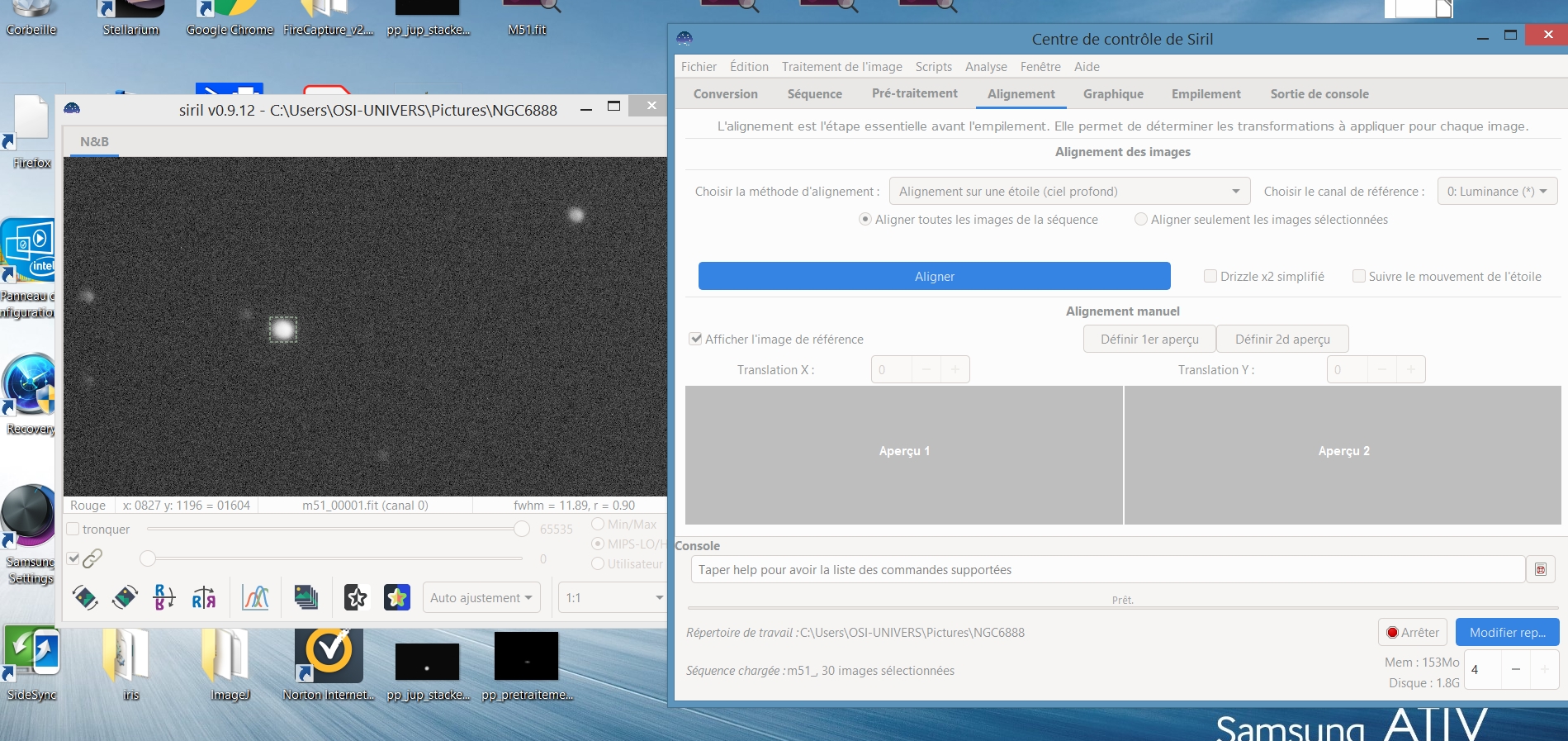Switch to the Empilement tab
Image resolution: width=1568 pixels, height=741 pixels.
tap(1206, 94)
